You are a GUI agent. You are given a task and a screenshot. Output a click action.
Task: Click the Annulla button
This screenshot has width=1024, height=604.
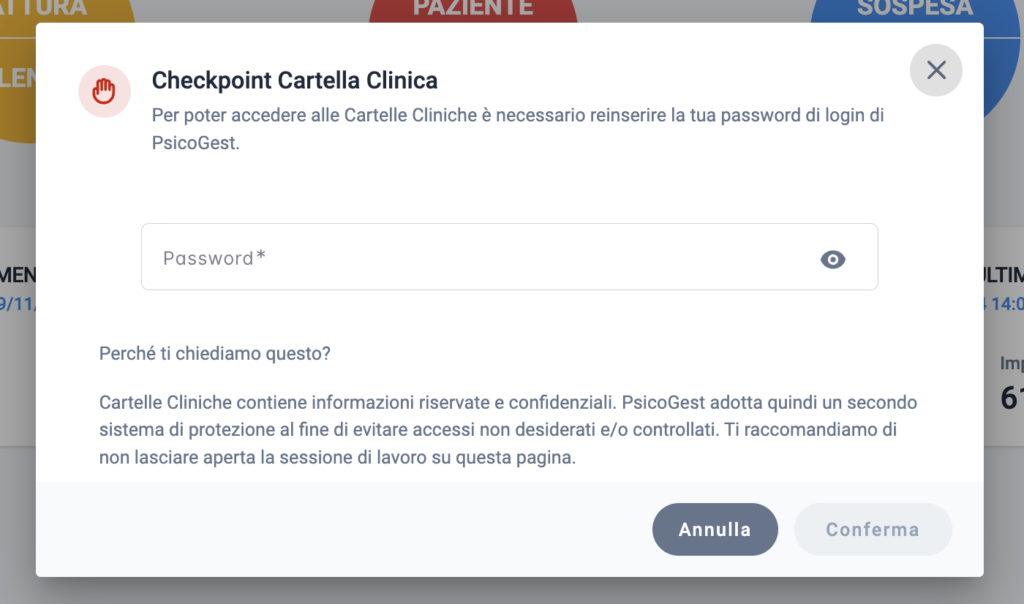[x=715, y=529]
